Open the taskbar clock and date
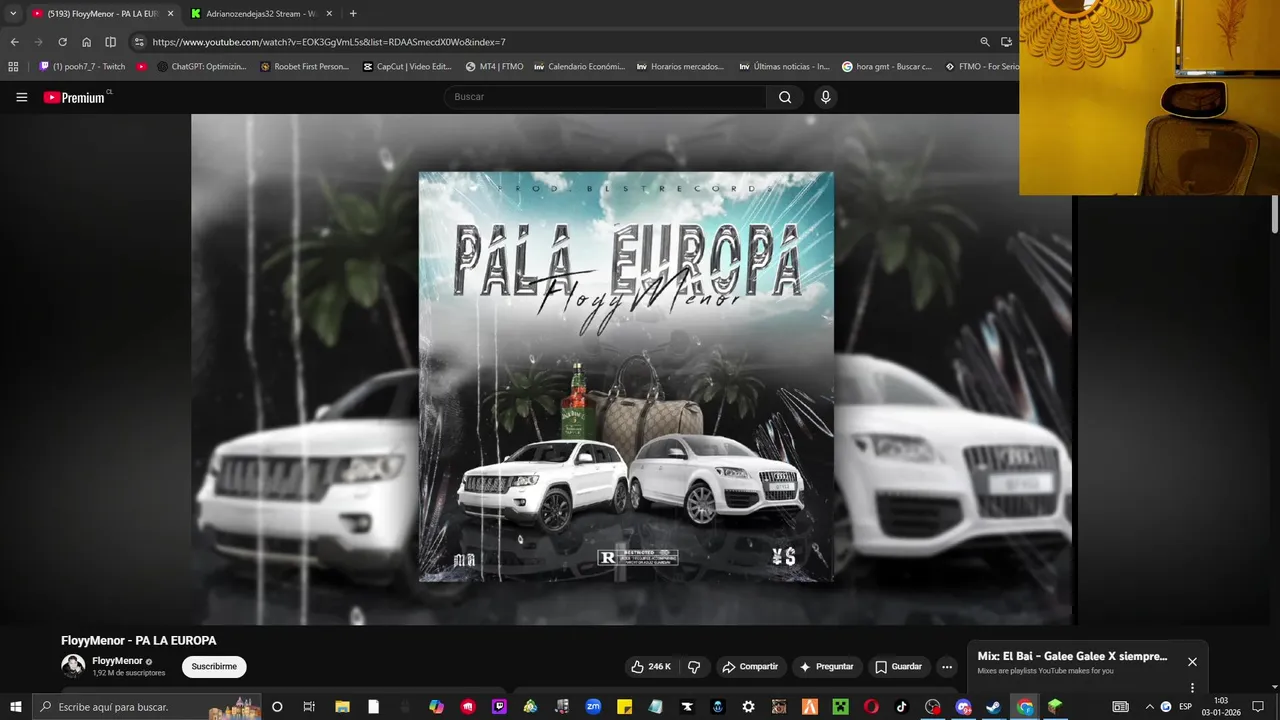This screenshot has height=720, width=1280. pos(1221,707)
